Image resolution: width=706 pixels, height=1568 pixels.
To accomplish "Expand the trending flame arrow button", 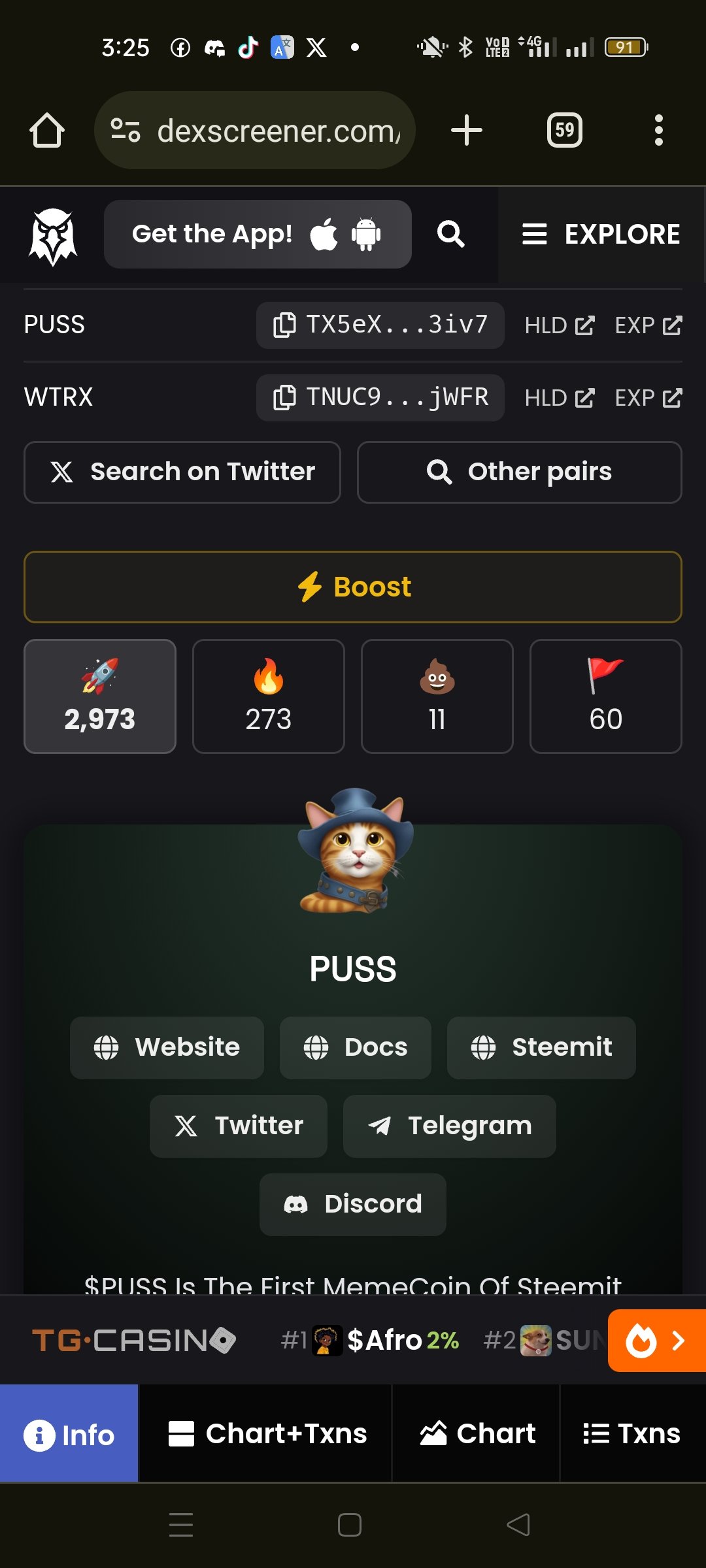I will [x=656, y=1341].
